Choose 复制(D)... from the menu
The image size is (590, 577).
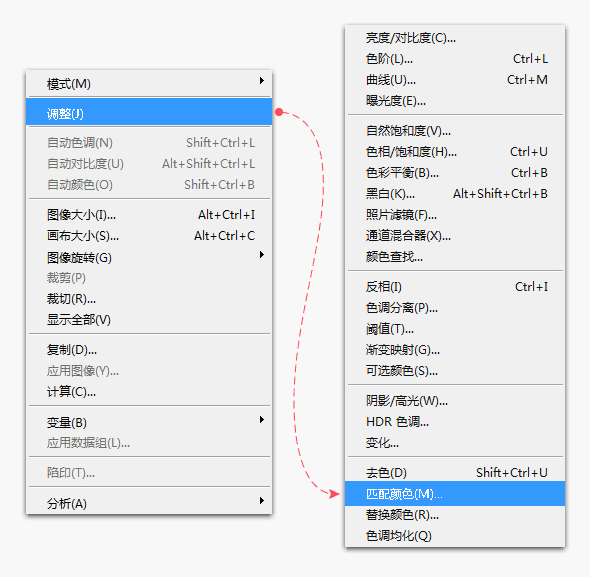pyautogui.click(x=149, y=350)
